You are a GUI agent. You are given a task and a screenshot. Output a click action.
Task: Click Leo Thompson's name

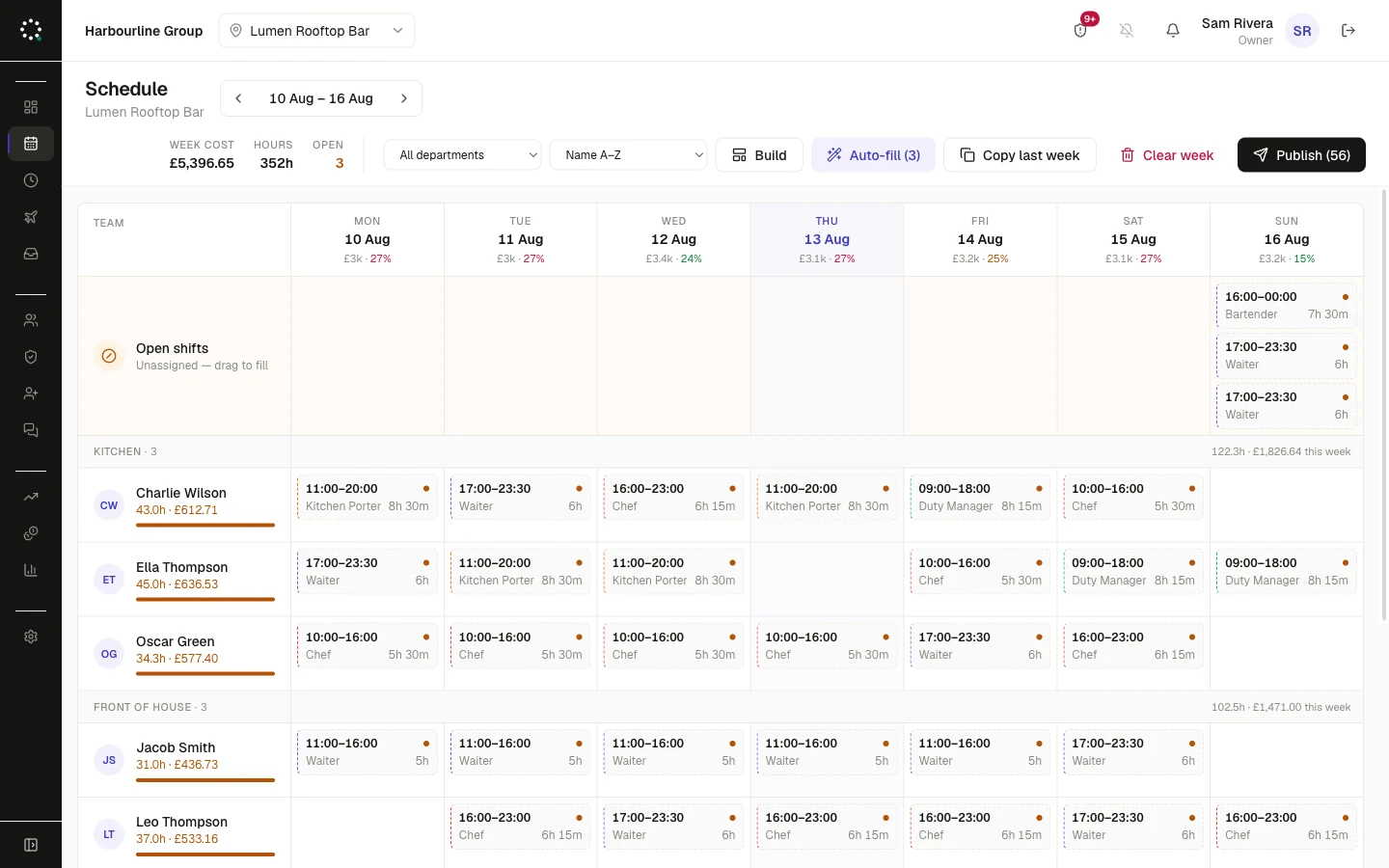(x=181, y=822)
